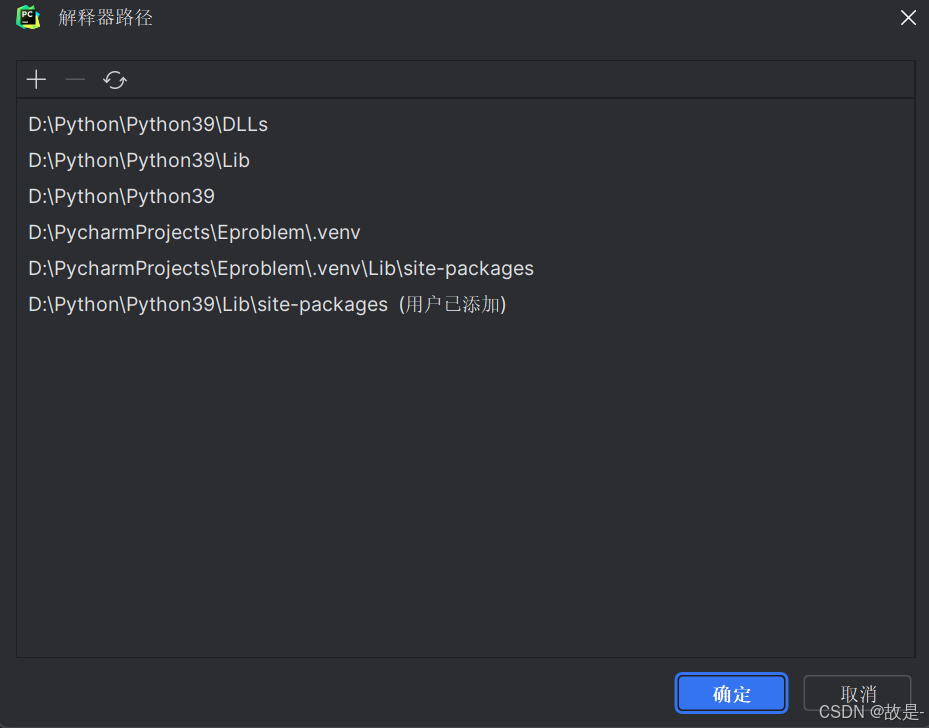Select the D:\Python\Python39\Lib path entry
The height and width of the screenshot is (728, 929).
pos(138,160)
